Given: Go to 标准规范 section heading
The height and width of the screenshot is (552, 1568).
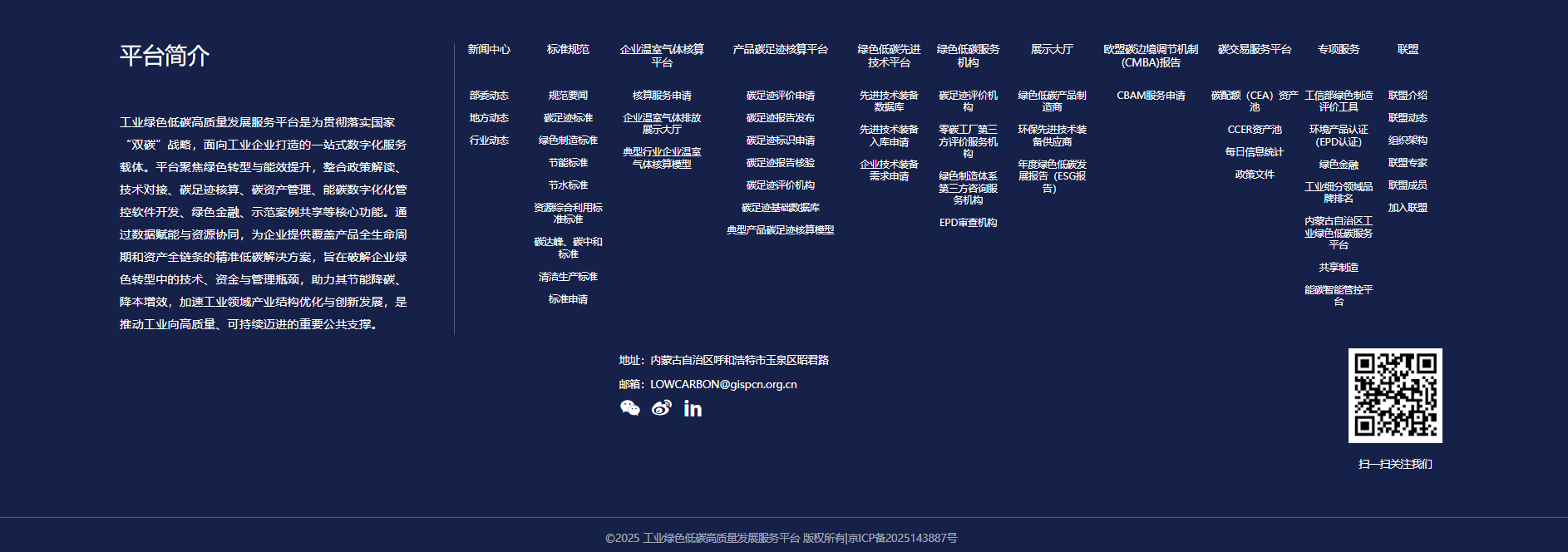Looking at the screenshot, I should point(568,50).
